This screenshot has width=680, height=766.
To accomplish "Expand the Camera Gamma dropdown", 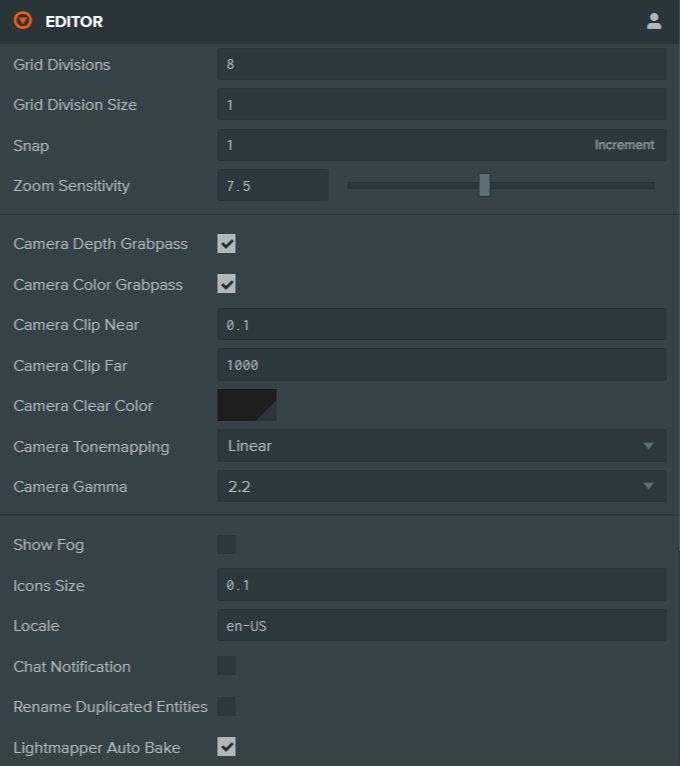I will pyautogui.click(x=441, y=487).
